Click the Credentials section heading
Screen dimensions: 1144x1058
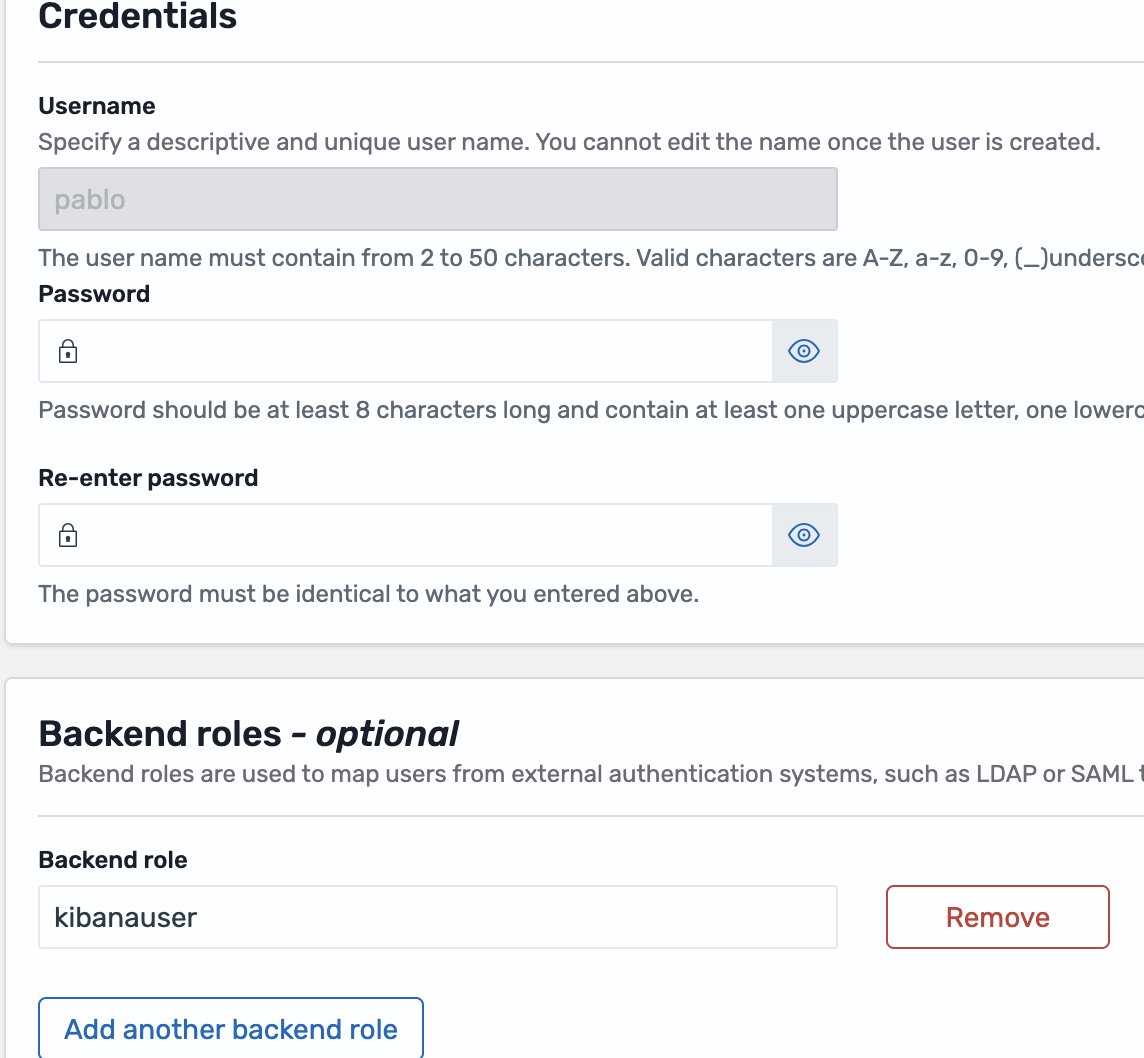click(x=138, y=17)
